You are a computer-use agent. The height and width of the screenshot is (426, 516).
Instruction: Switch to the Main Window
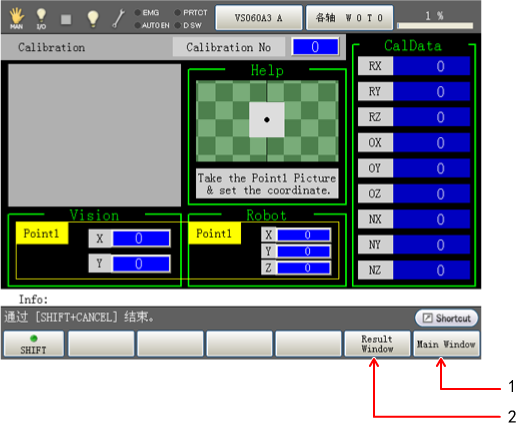click(x=446, y=344)
